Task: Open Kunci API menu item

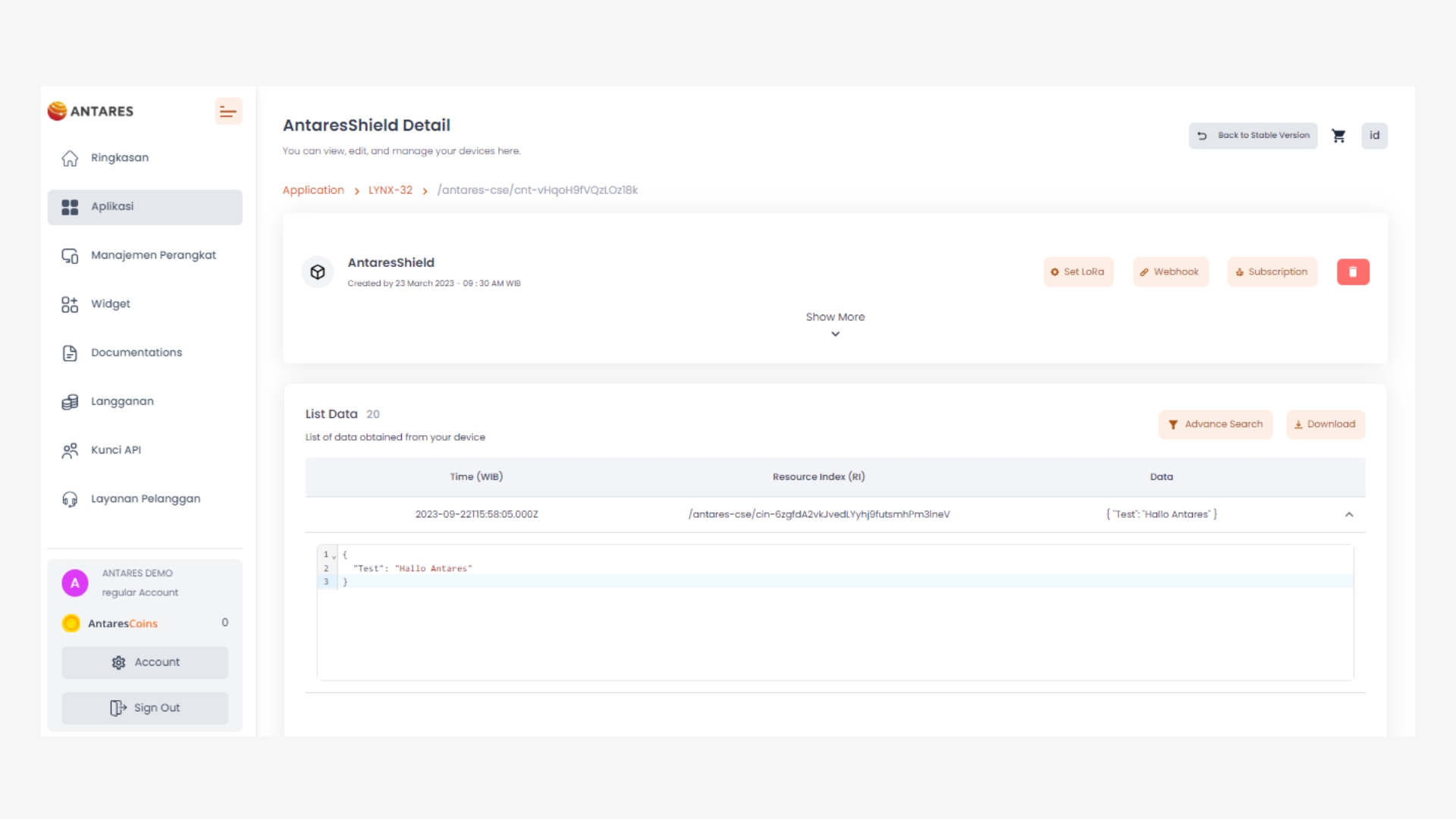Action: (x=145, y=450)
